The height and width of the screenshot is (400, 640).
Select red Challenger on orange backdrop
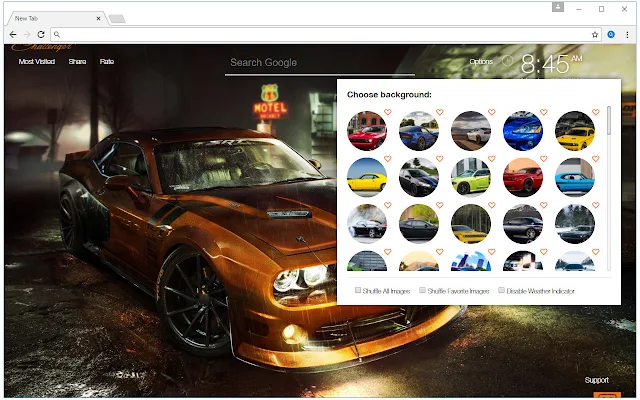523,178
